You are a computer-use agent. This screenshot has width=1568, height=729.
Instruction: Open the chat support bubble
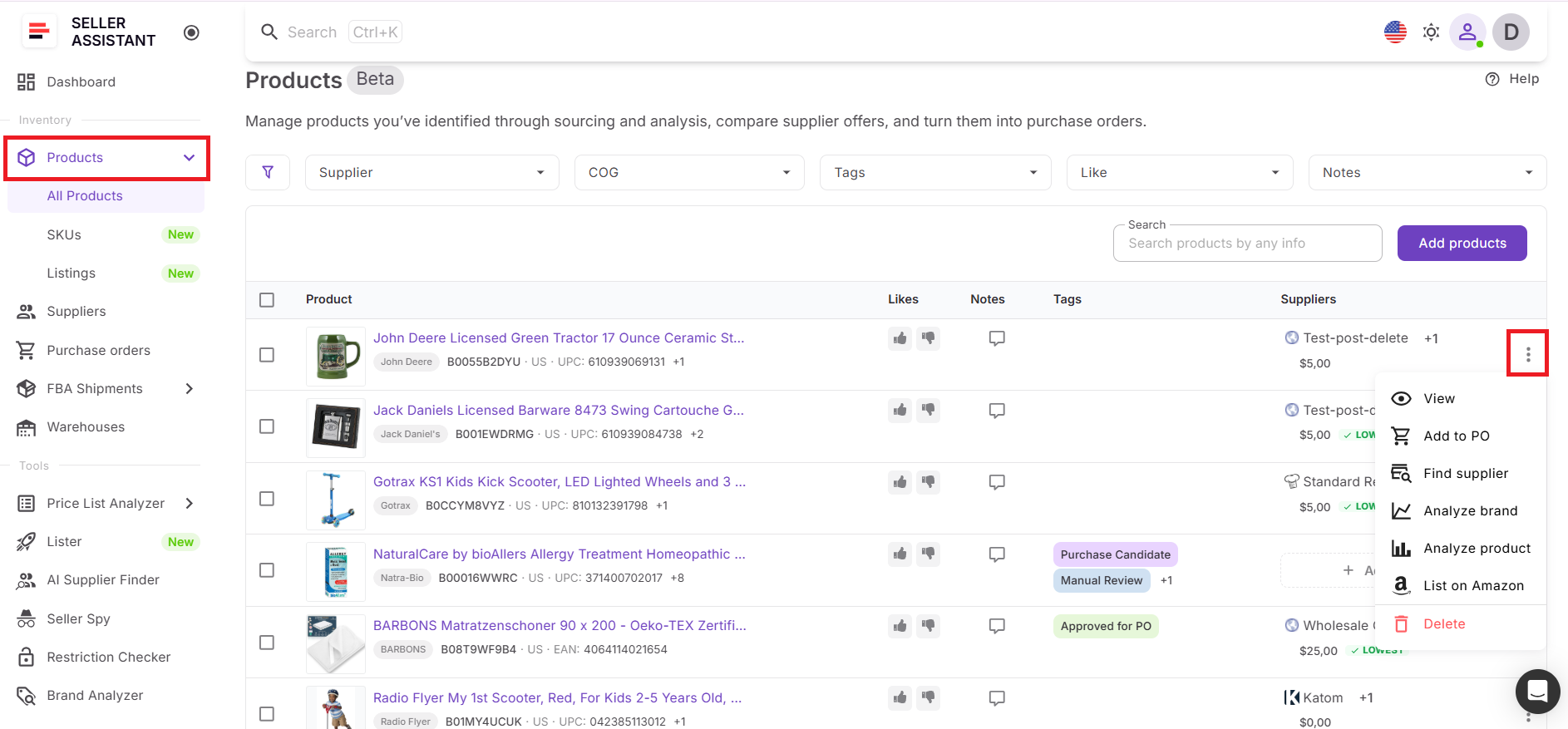1537,691
